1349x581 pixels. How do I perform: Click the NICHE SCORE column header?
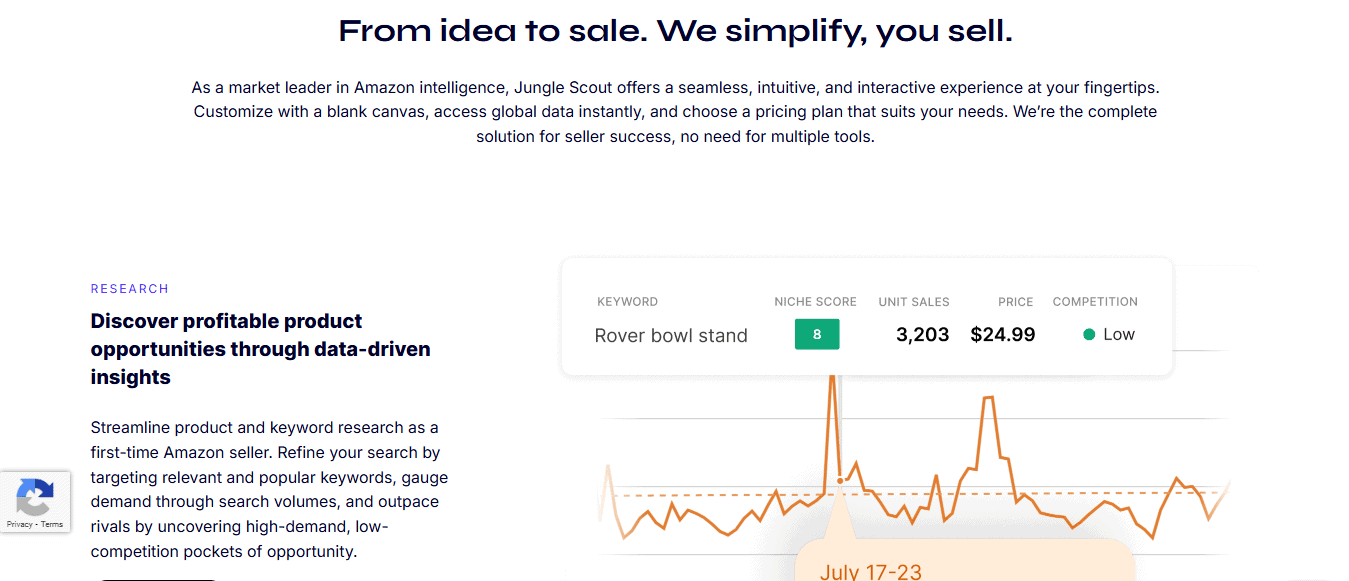pos(815,302)
